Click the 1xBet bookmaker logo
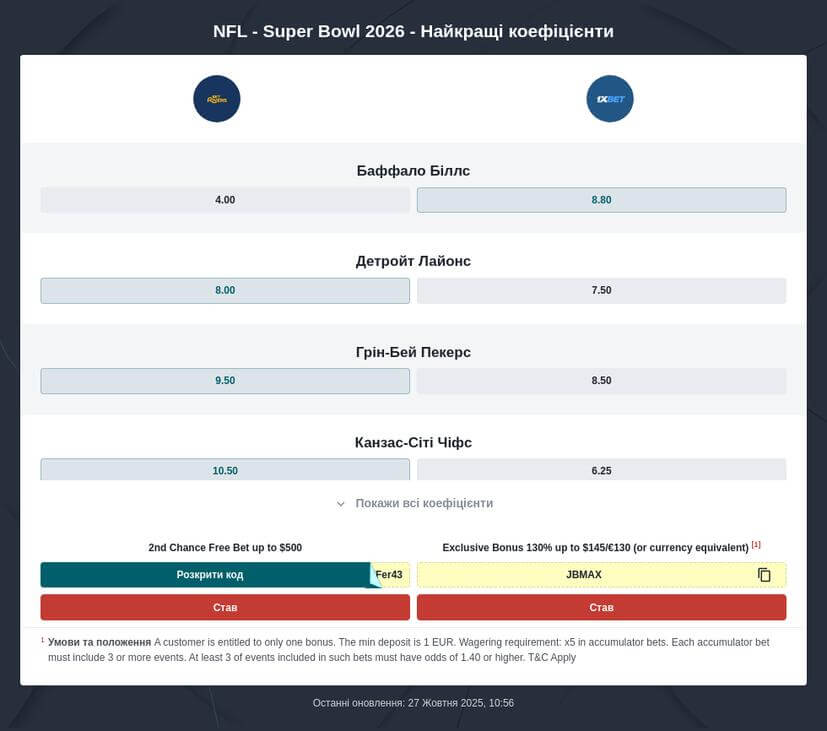The height and width of the screenshot is (731, 827). 609,99
